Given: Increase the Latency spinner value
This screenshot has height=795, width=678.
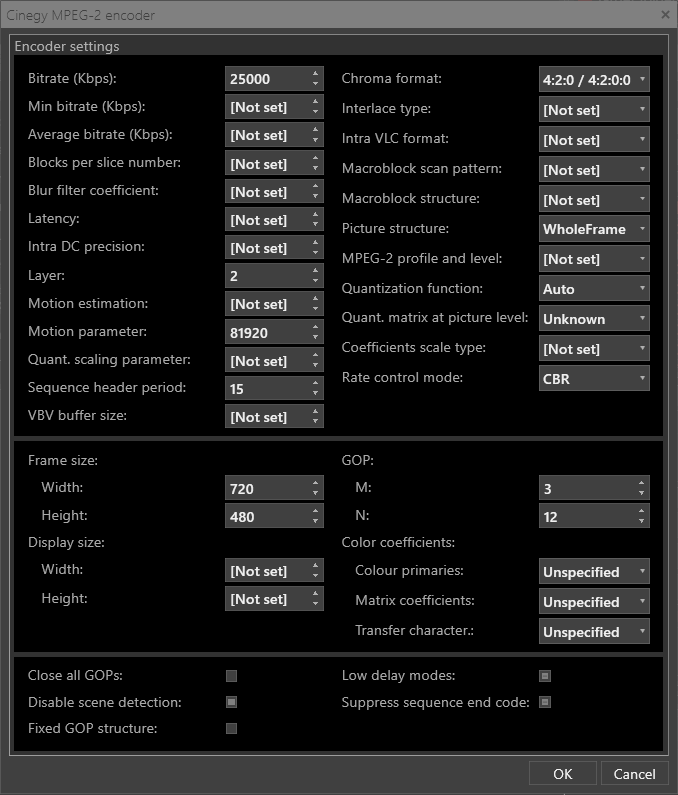Looking at the screenshot, I should click(315, 214).
